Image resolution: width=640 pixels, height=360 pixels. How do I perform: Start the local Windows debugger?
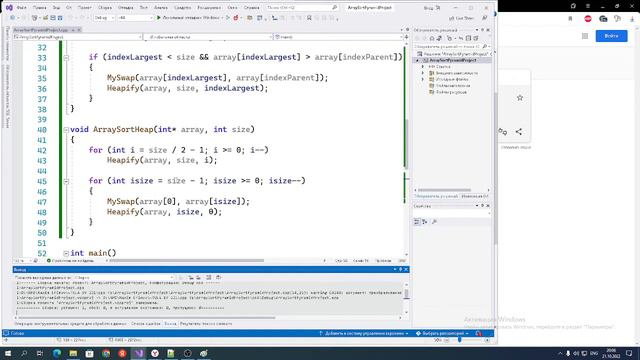point(190,18)
